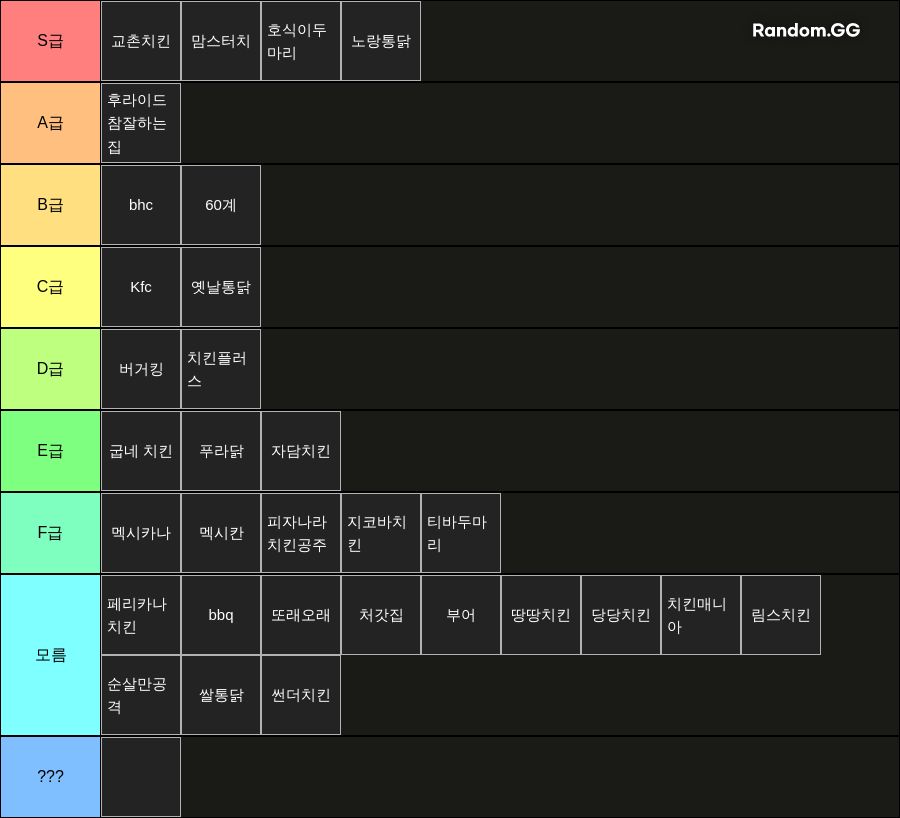Screen dimensions: 900x818
Task: Click the 버거킹 tile
Action: (141, 369)
